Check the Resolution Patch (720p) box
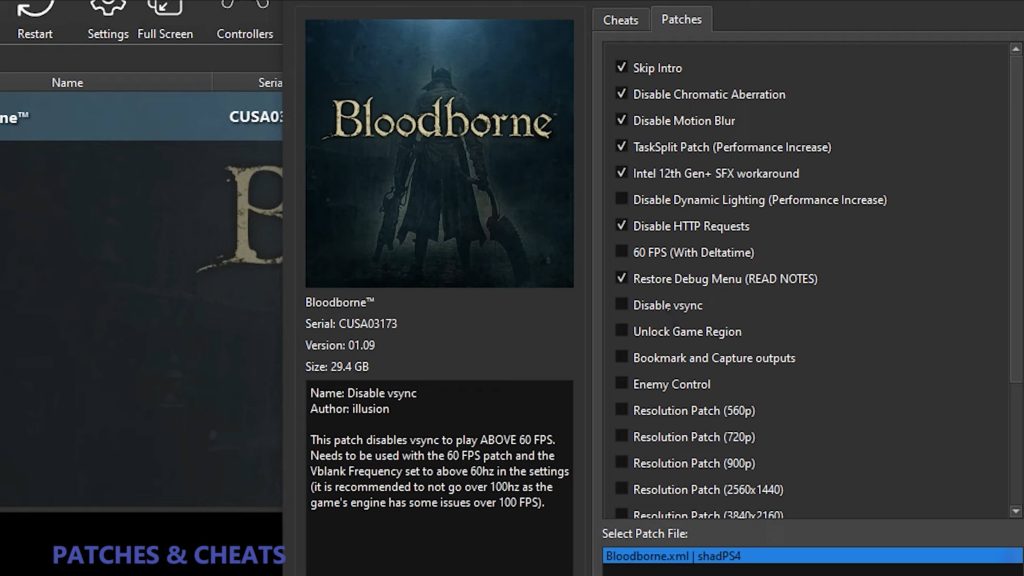The width and height of the screenshot is (1024, 576). coord(622,437)
